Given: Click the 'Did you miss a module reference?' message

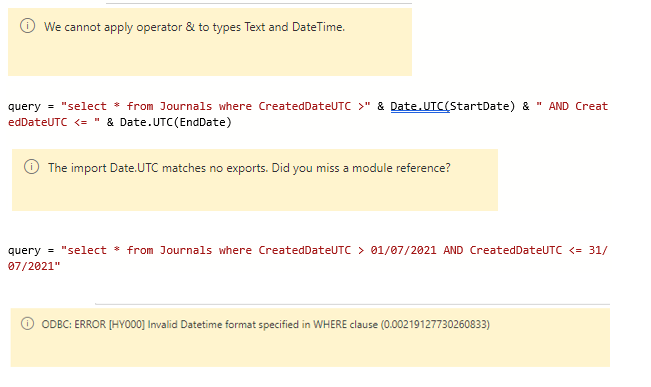Looking at the screenshot, I should click(x=361, y=168).
